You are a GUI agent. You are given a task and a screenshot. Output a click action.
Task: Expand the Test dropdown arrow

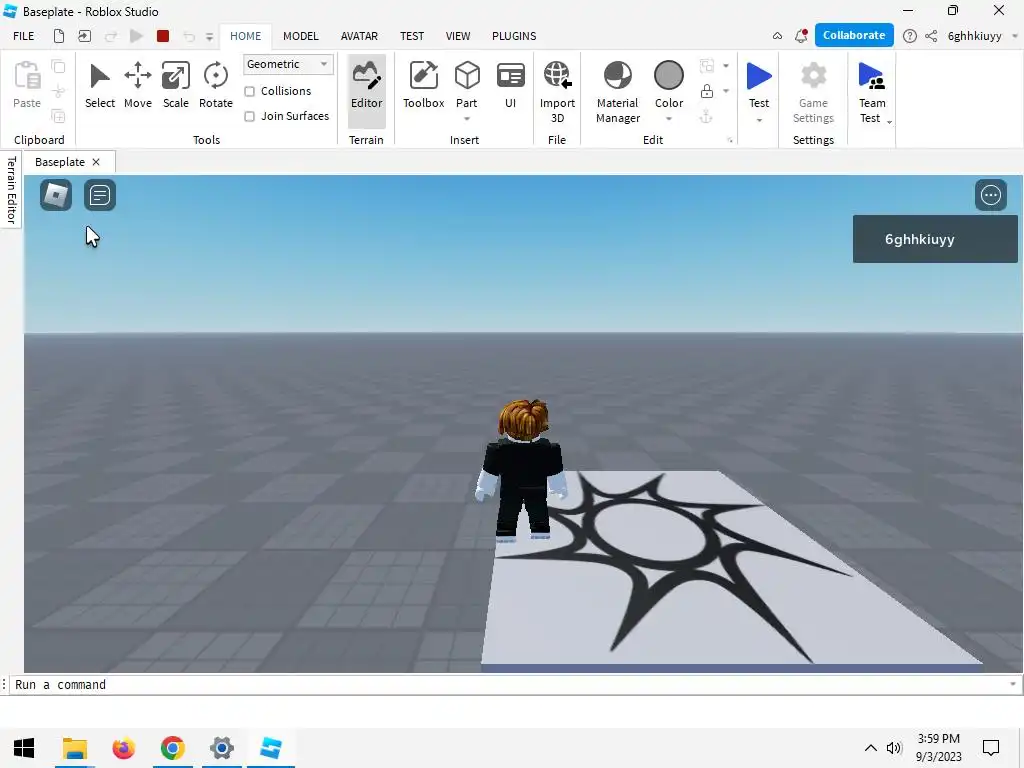coord(759,120)
